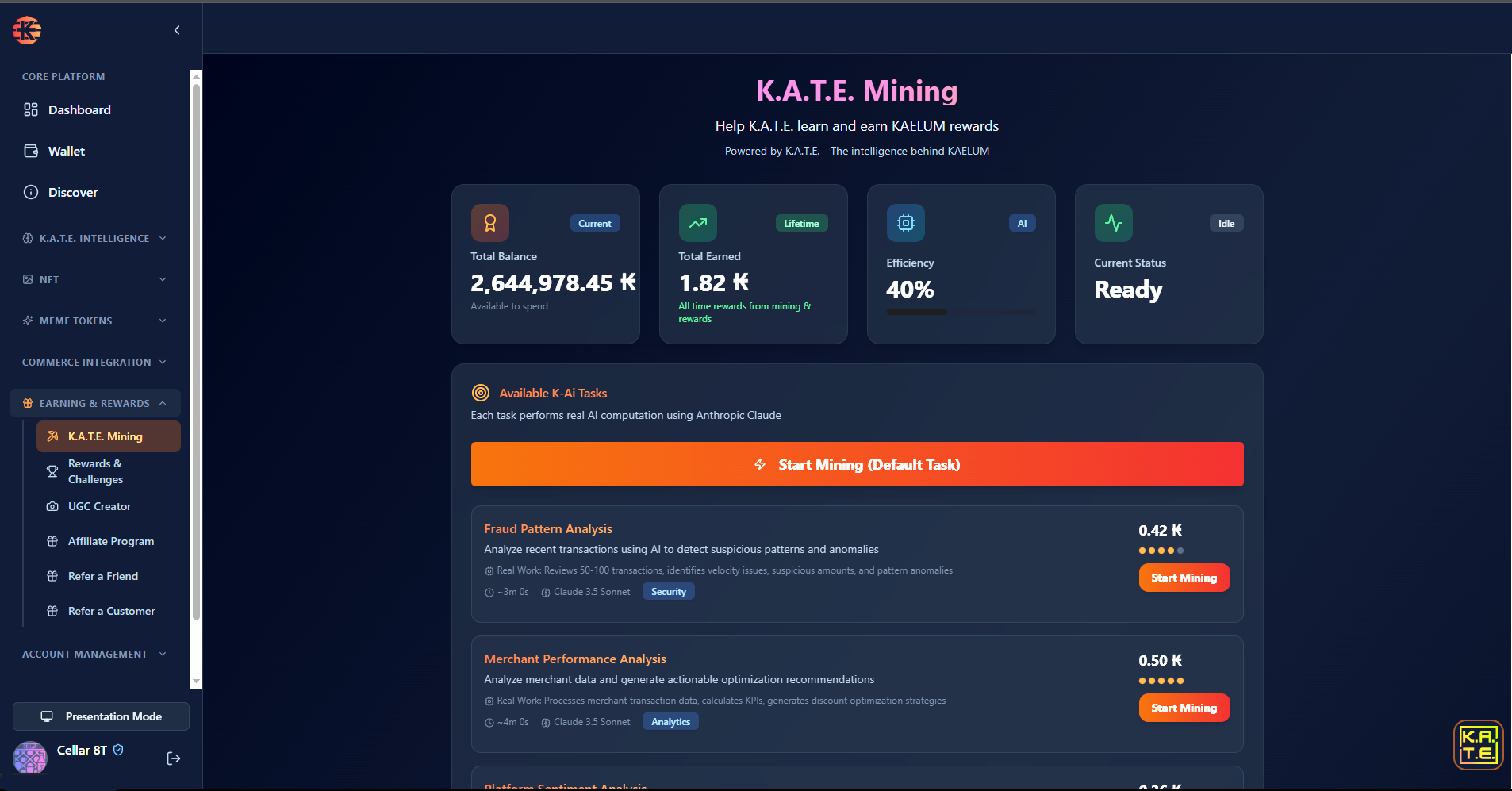Click the KAELUM logo in the sidebar header
The width and height of the screenshot is (1512, 791).
27,30
